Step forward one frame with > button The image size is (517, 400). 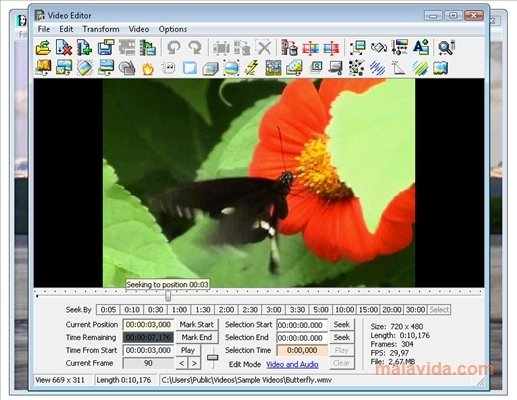point(194,363)
